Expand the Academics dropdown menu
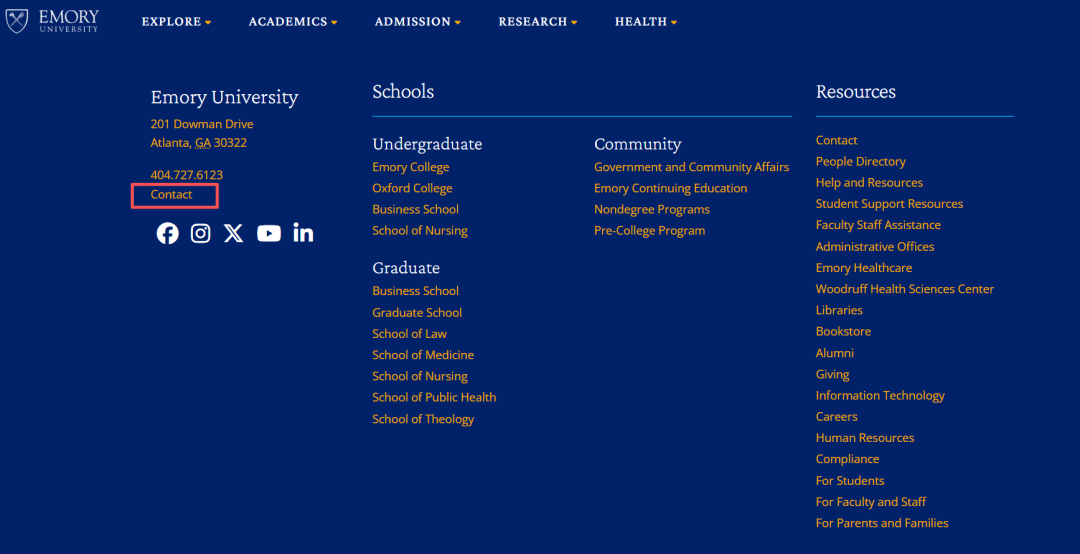Viewport: 1080px width, 554px height. [292, 22]
